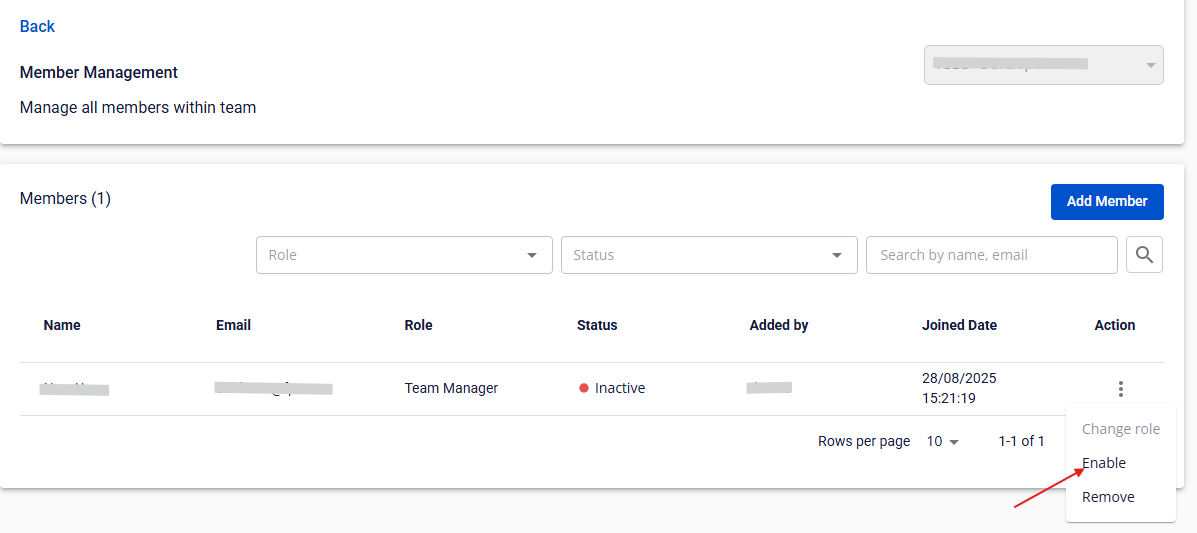Focus the Search by name, email field
Image resolution: width=1197 pixels, height=533 pixels.
(991, 255)
